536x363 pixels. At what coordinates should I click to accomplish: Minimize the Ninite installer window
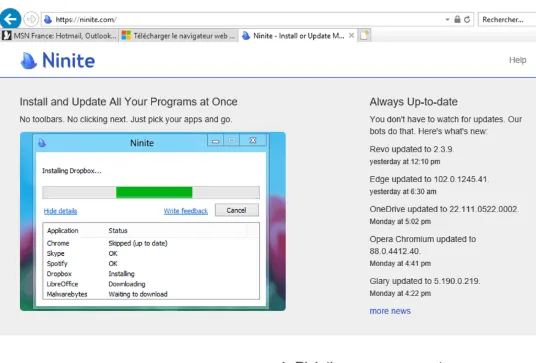215,140
